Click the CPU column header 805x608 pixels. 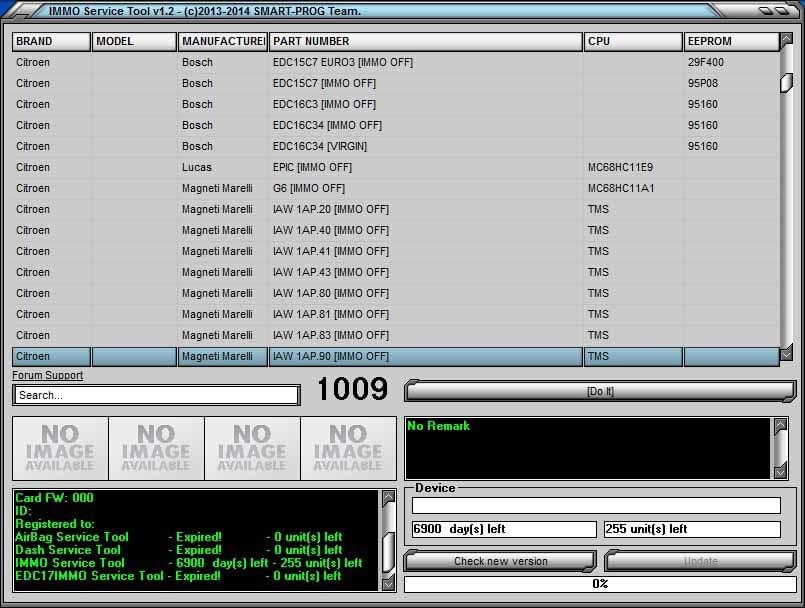632,41
